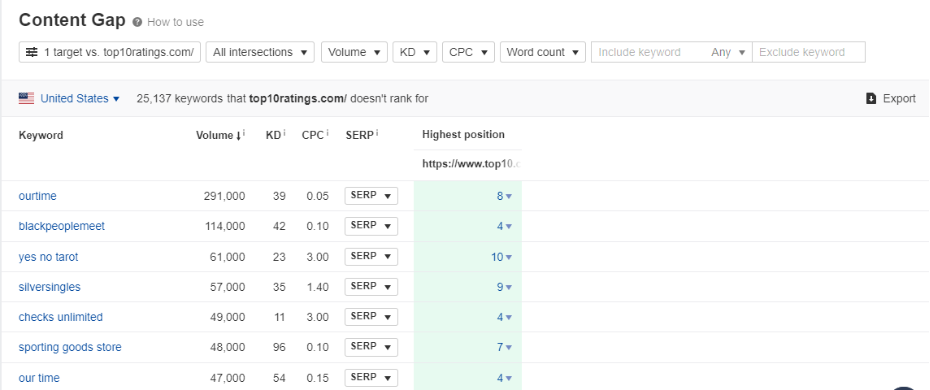Open the Any match-type selector
Image resolution: width=930 pixels, height=390 pixels.
click(728, 52)
